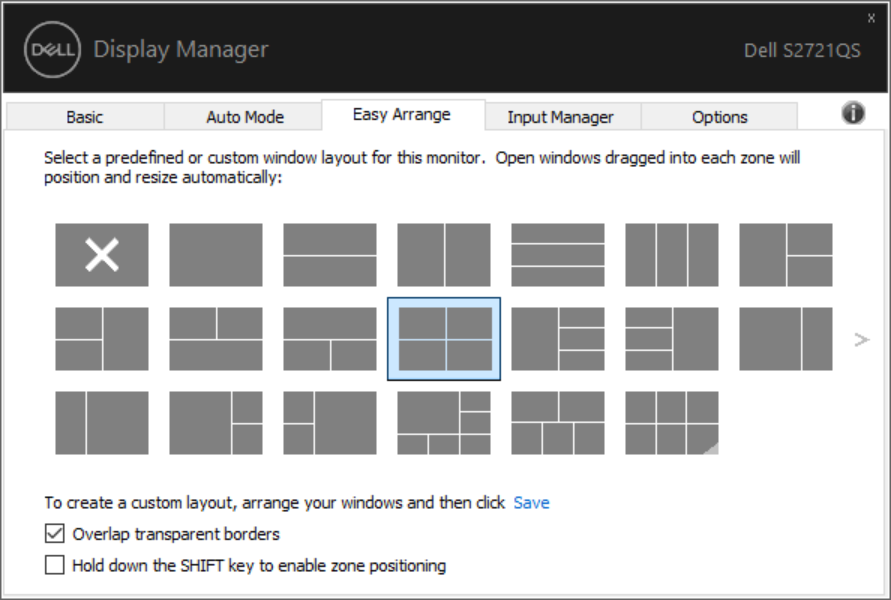Image resolution: width=891 pixels, height=600 pixels.
Task: Close the Dell Display Manager window
Action: (x=870, y=18)
